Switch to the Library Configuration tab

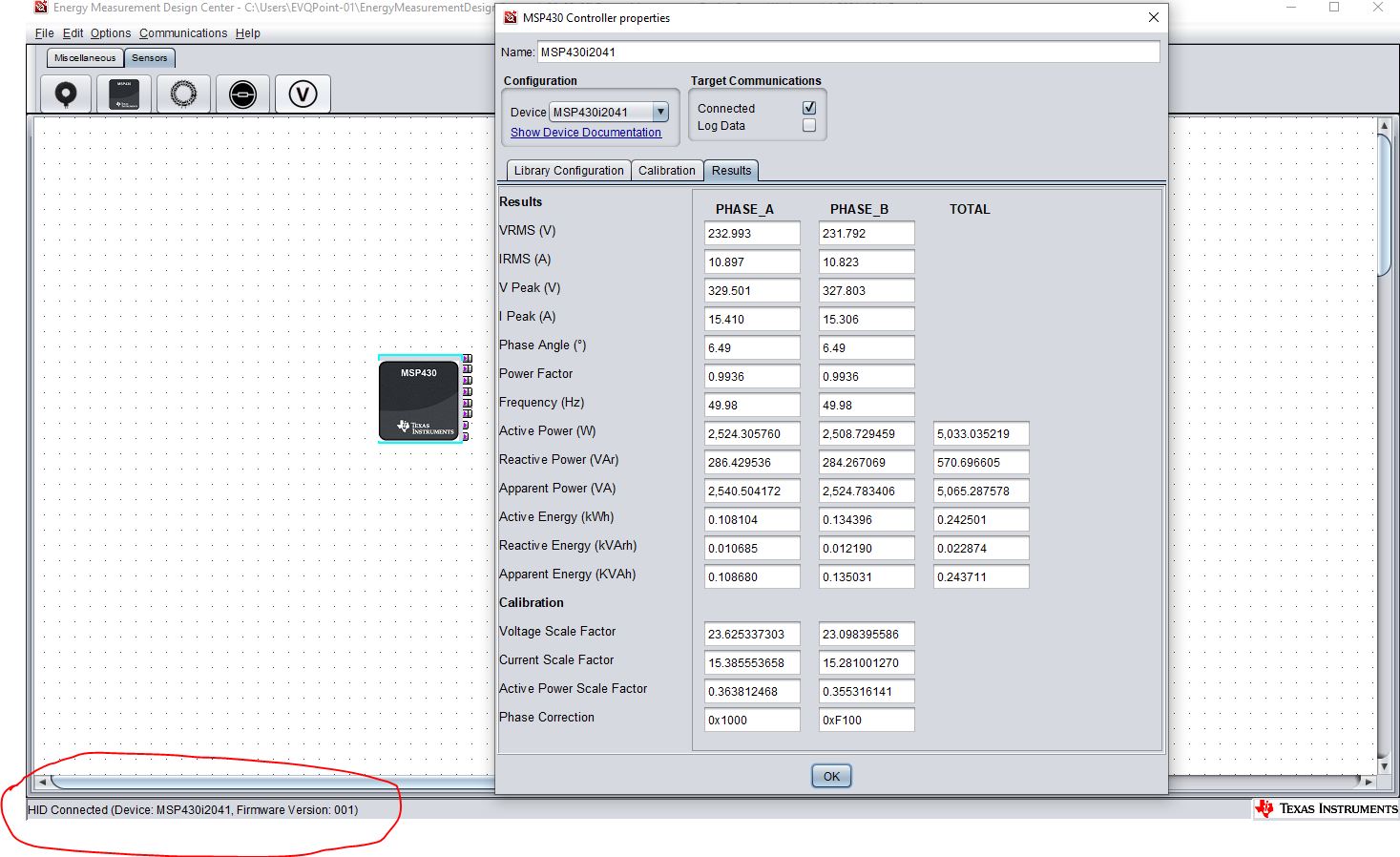click(567, 170)
